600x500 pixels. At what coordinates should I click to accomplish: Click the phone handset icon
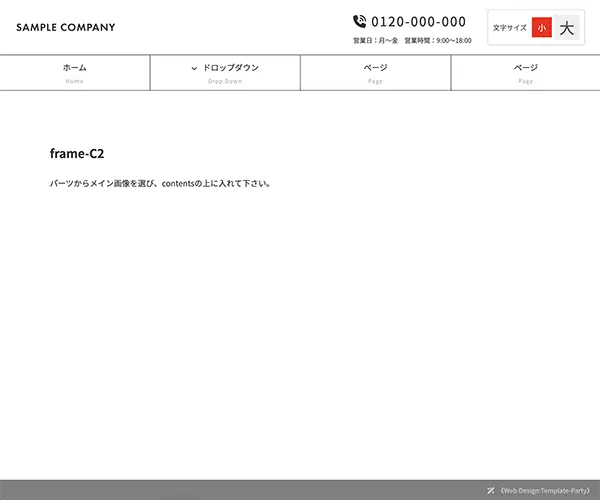pos(360,21)
